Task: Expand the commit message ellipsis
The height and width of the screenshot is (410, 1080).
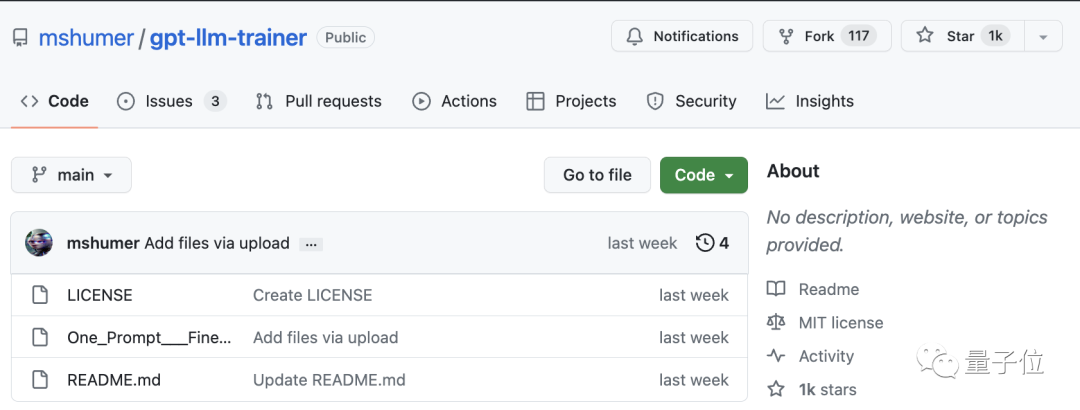Action: (x=311, y=243)
